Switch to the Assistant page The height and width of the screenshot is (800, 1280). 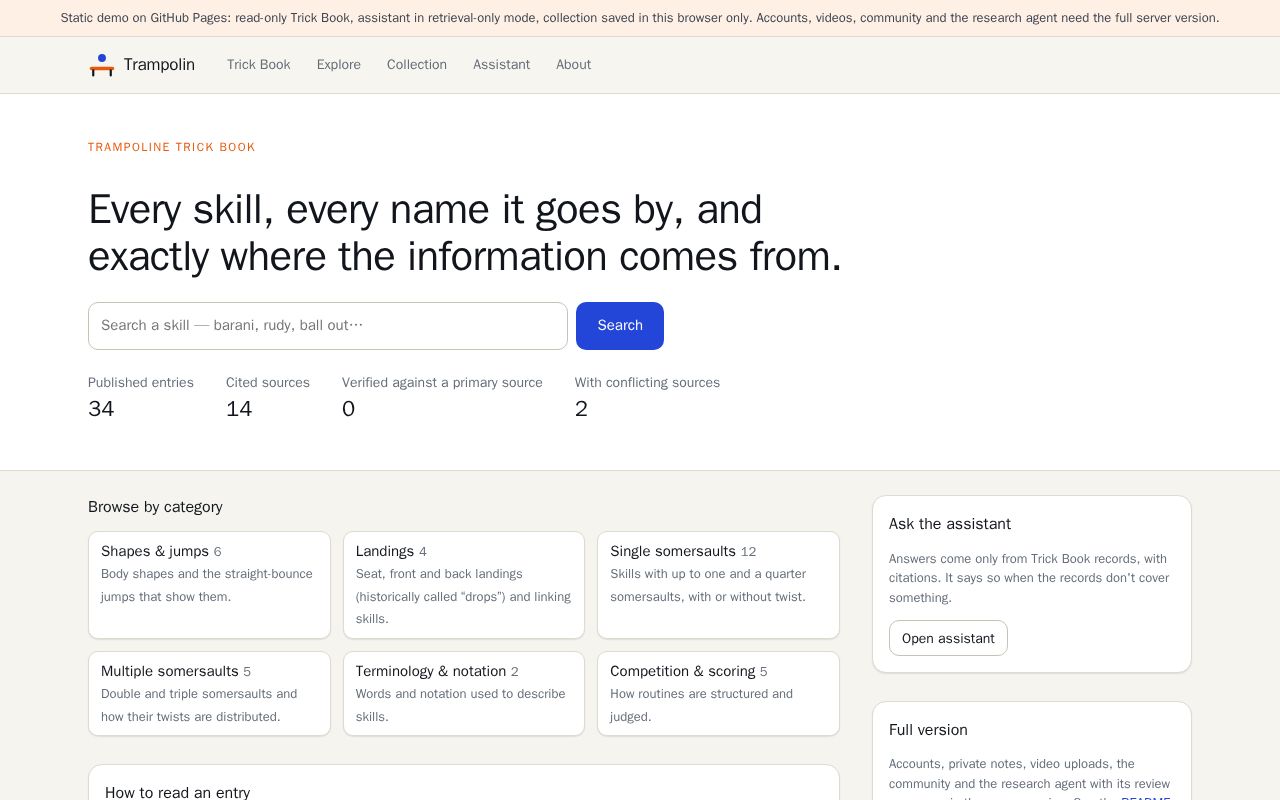point(501,65)
